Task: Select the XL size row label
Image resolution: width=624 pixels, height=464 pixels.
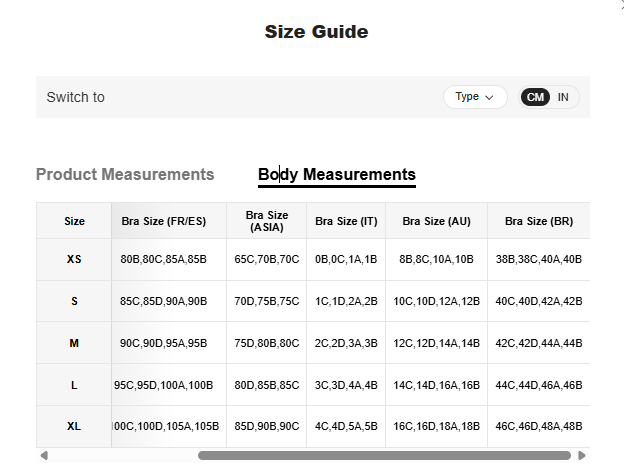Action: (x=74, y=426)
